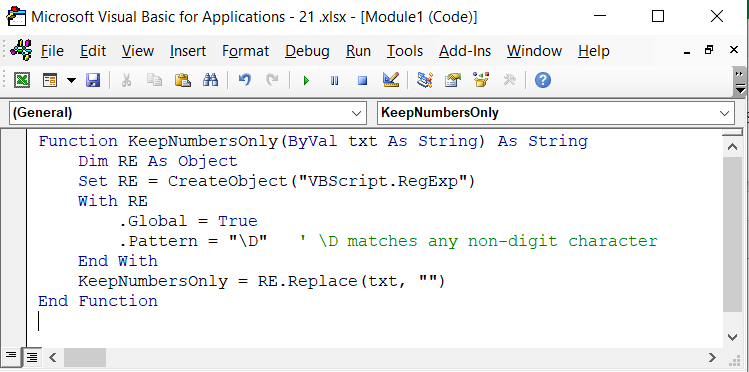This screenshot has height=372, width=749.
Task: Click the "Dim RE As Object" line
Action: pyautogui.click(x=158, y=161)
